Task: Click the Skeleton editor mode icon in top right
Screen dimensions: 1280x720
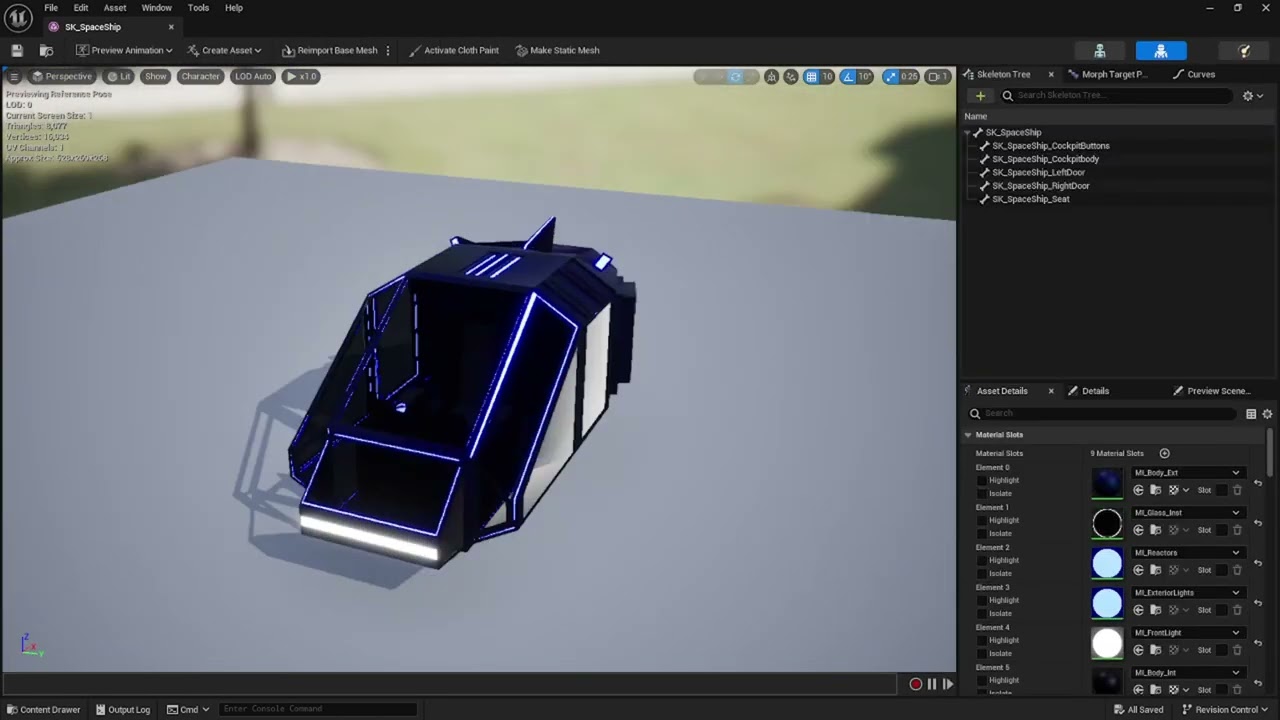Action: click(1100, 51)
